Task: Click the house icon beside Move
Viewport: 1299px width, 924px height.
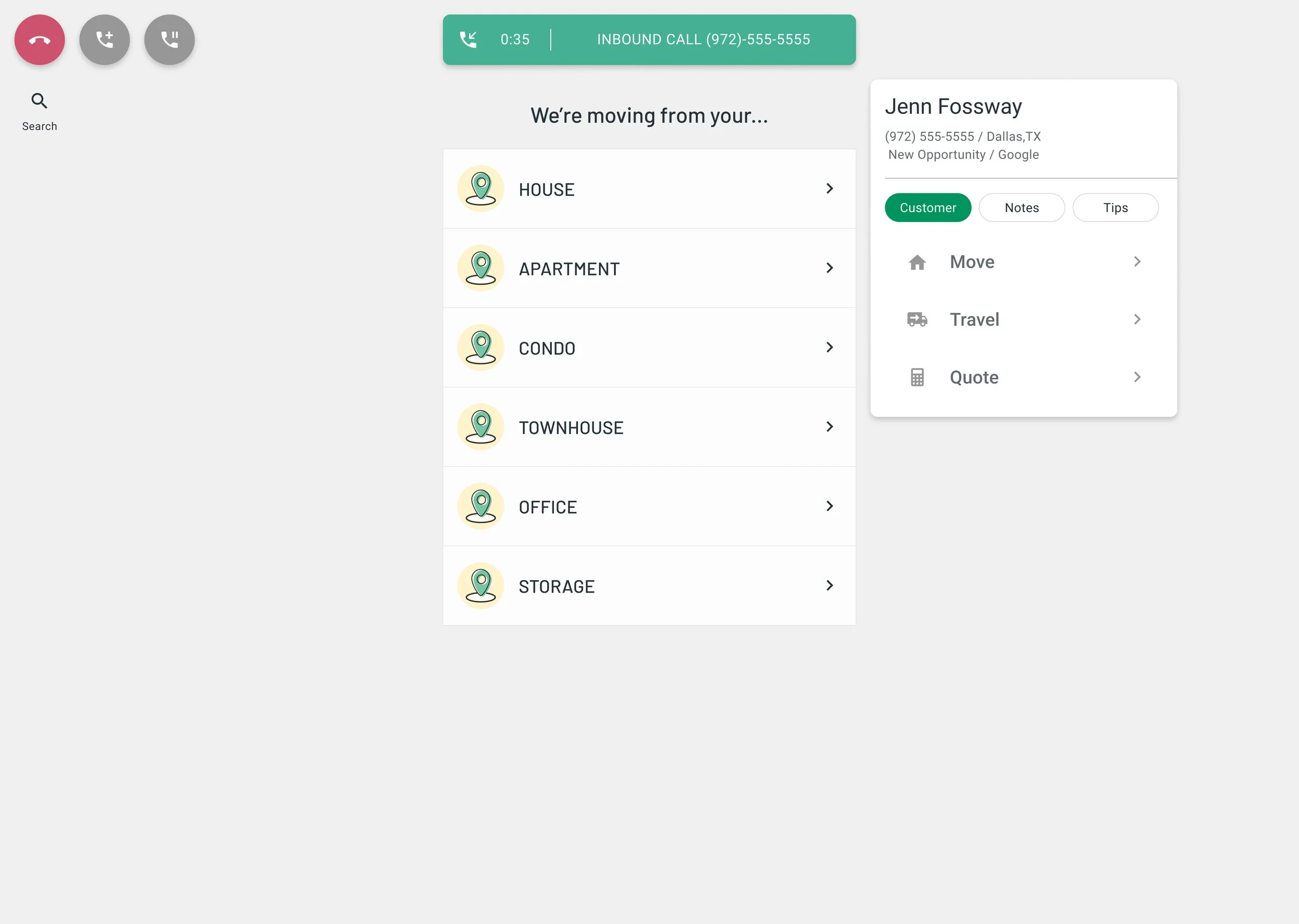Action: pos(917,262)
